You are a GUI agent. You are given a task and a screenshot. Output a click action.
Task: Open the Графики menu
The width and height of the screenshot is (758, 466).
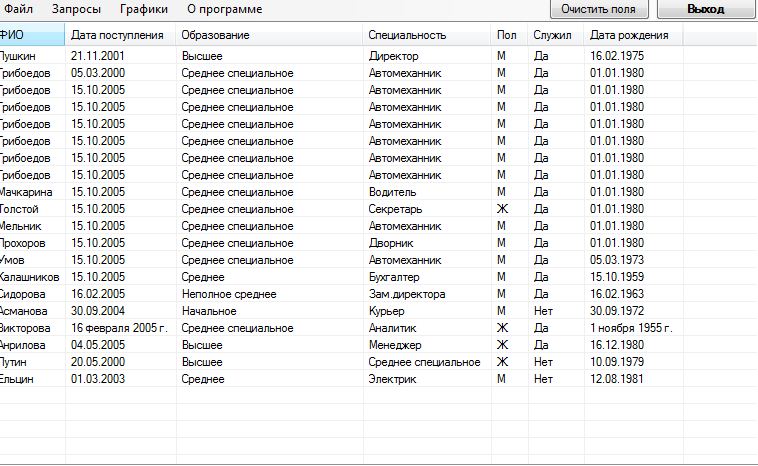click(x=144, y=9)
